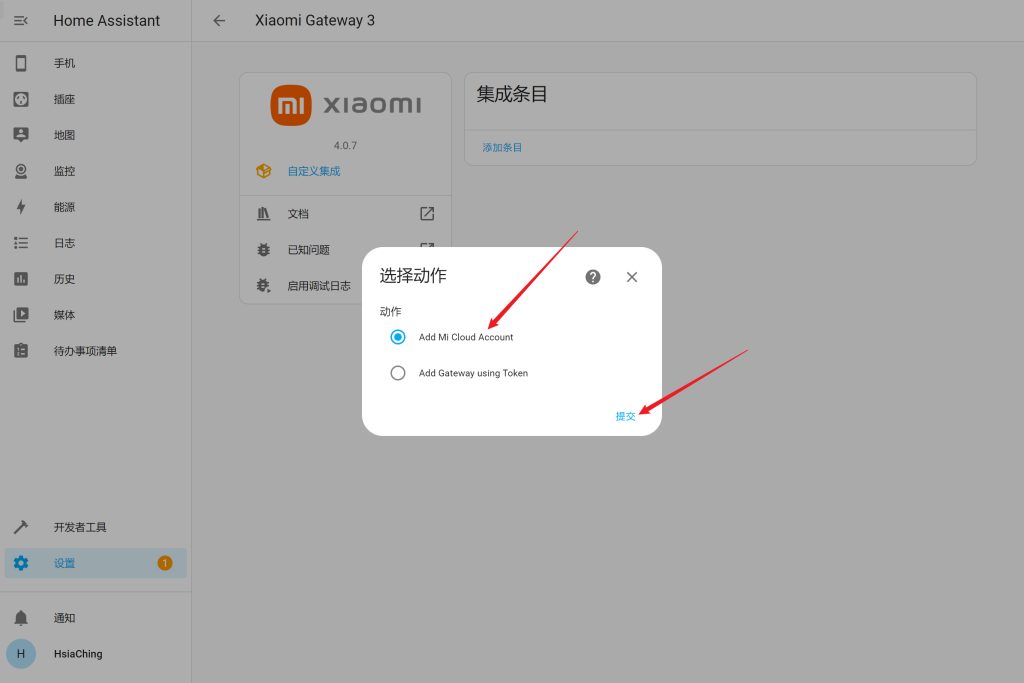Click the Home Assistant title text
The image size is (1024, 683).
click(x=106, y=21)
